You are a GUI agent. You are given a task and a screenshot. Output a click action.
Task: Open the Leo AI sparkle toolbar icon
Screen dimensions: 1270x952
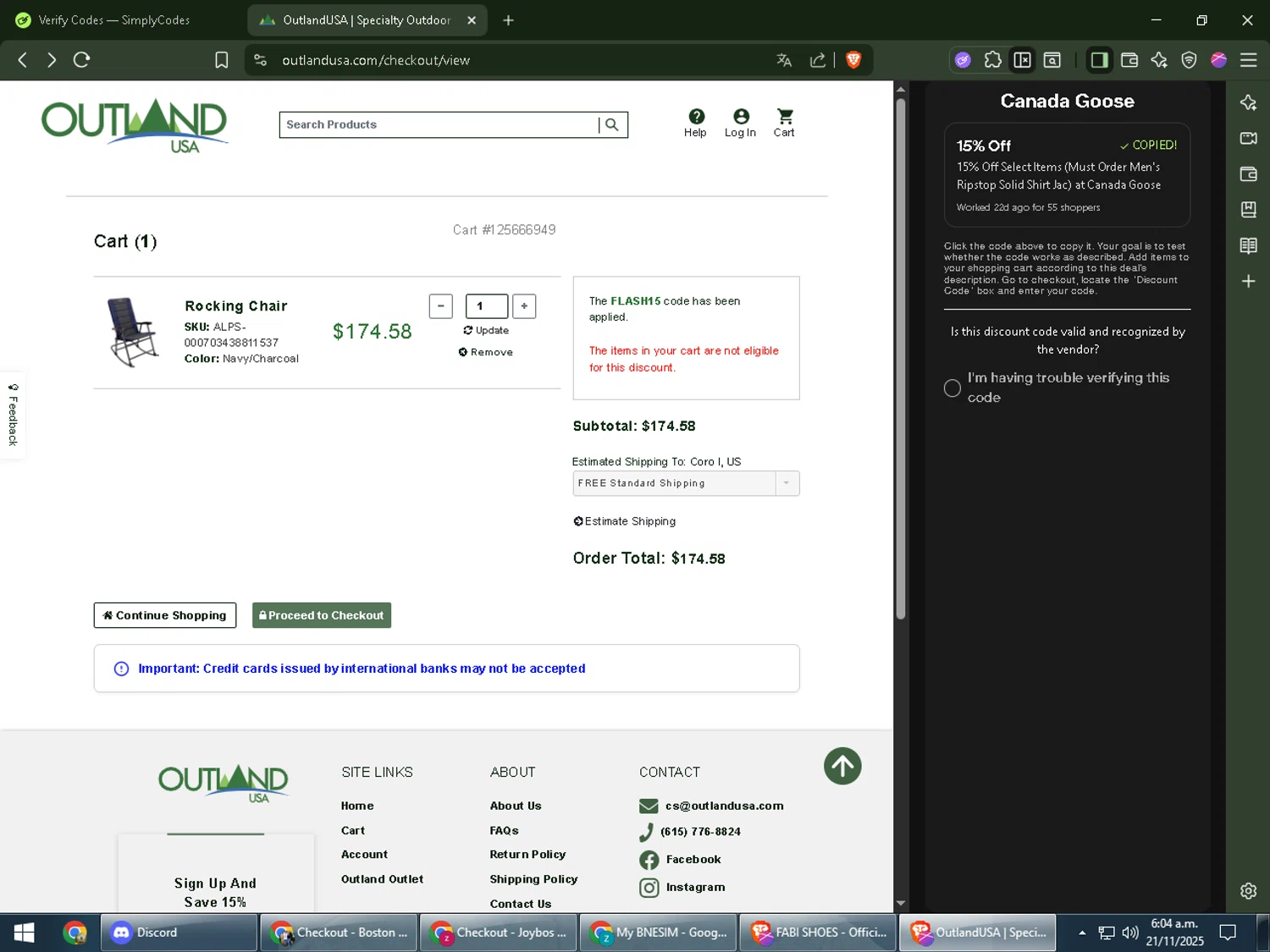click(1159, 60)
